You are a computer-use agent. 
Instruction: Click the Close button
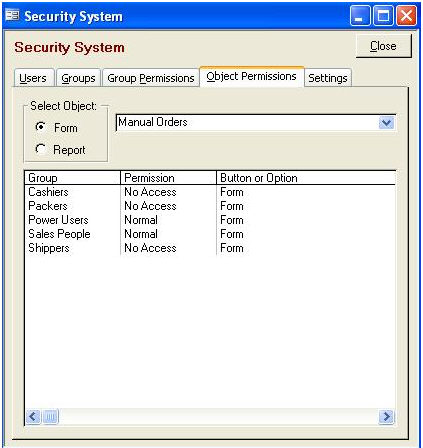pyautogui.click(x=383, y=46)
